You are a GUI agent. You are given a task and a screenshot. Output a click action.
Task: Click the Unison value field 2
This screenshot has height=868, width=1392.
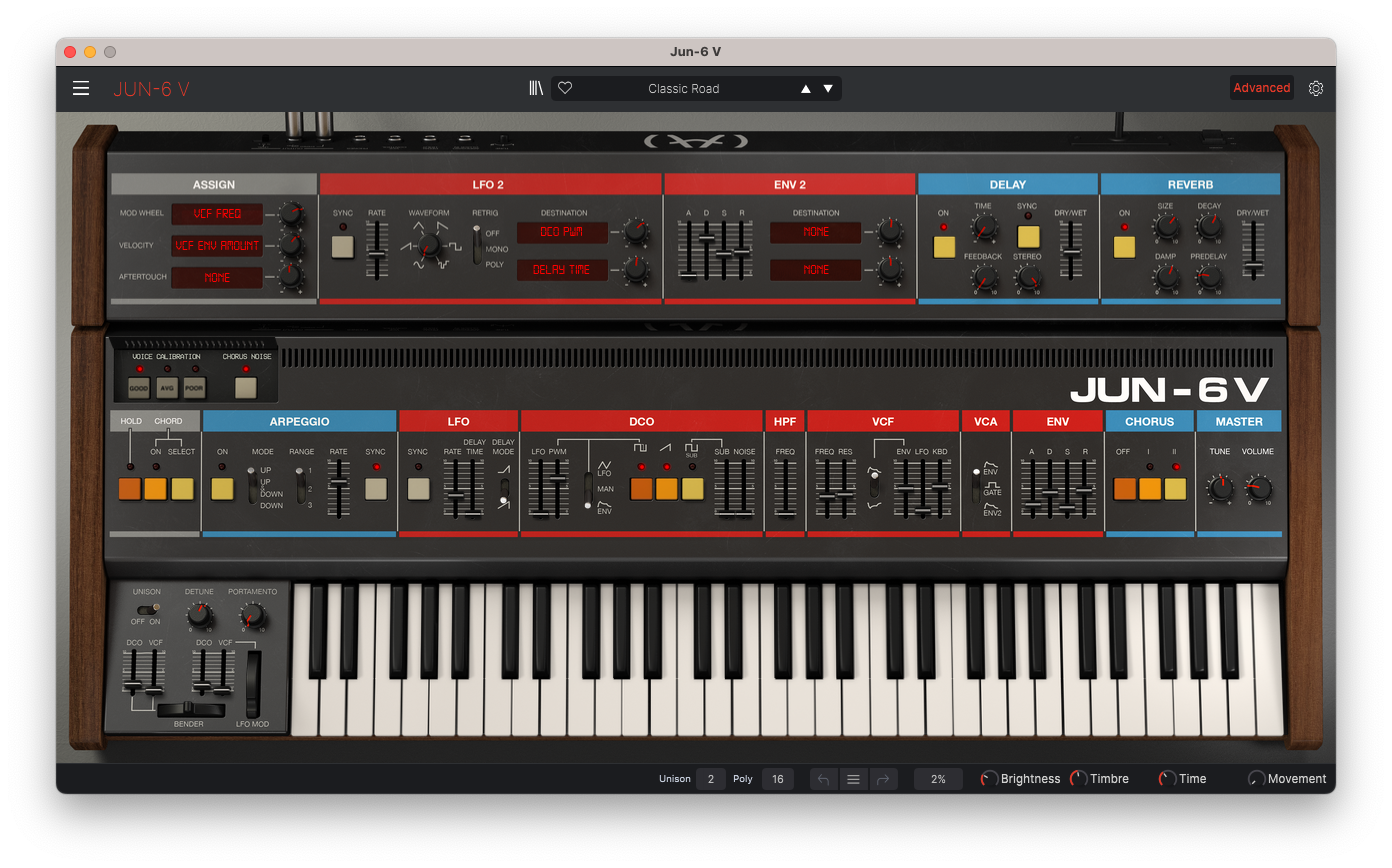coord(711,779)
